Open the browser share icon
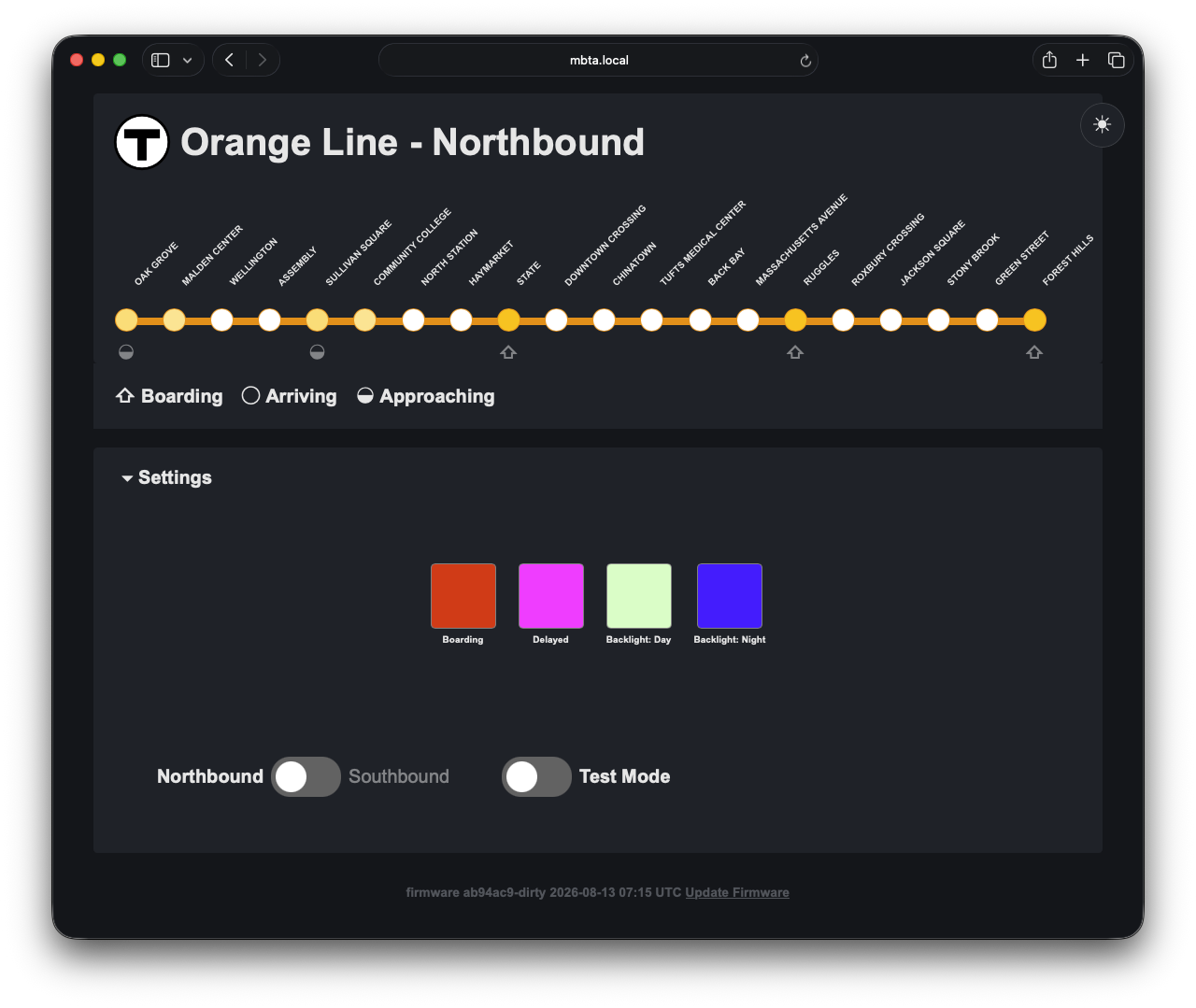Viewport: 1196px width, 1008px height. (1049, 60)
